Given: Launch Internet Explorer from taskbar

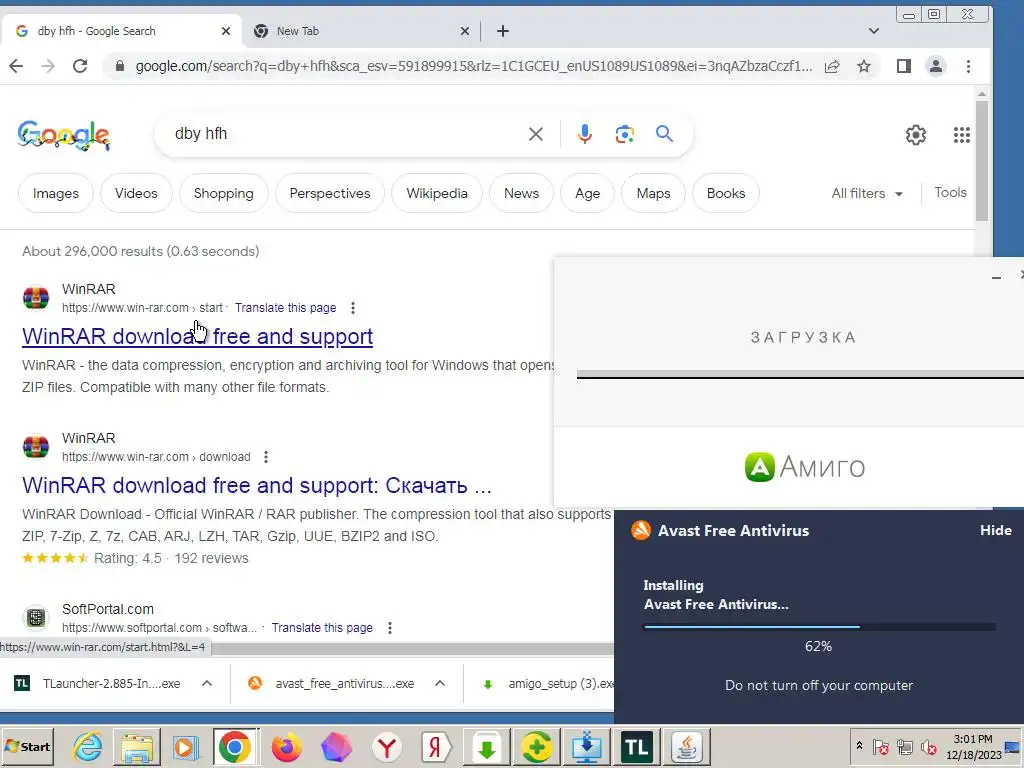Looking at the screenshot, I should click(x=88, y=746).
